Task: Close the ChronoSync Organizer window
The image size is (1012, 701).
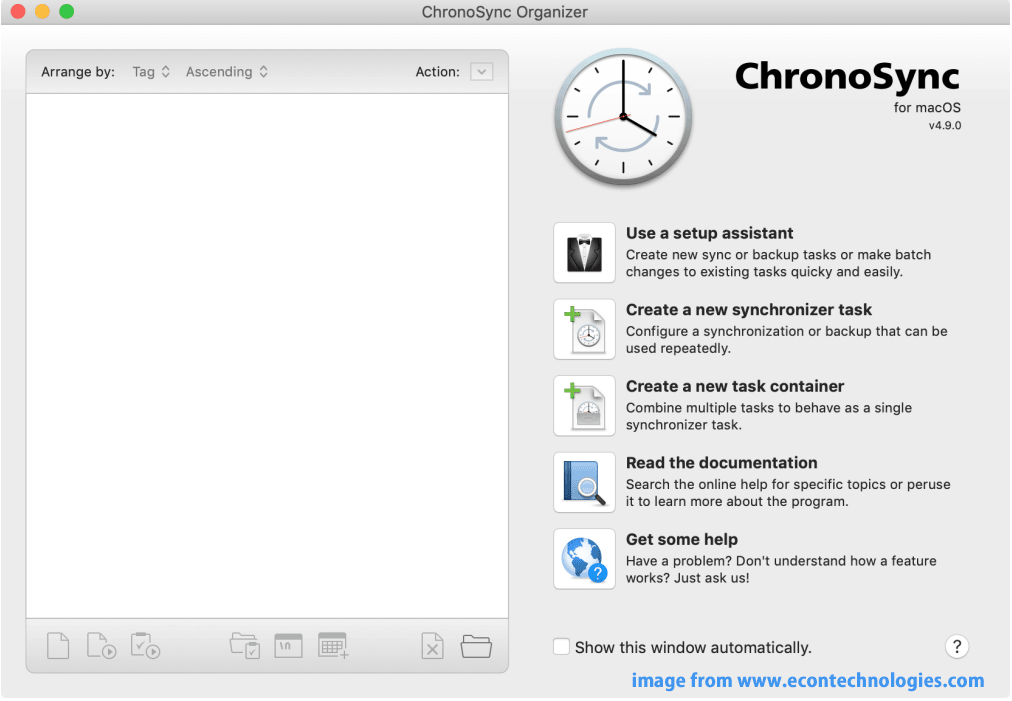Action: 18,12
